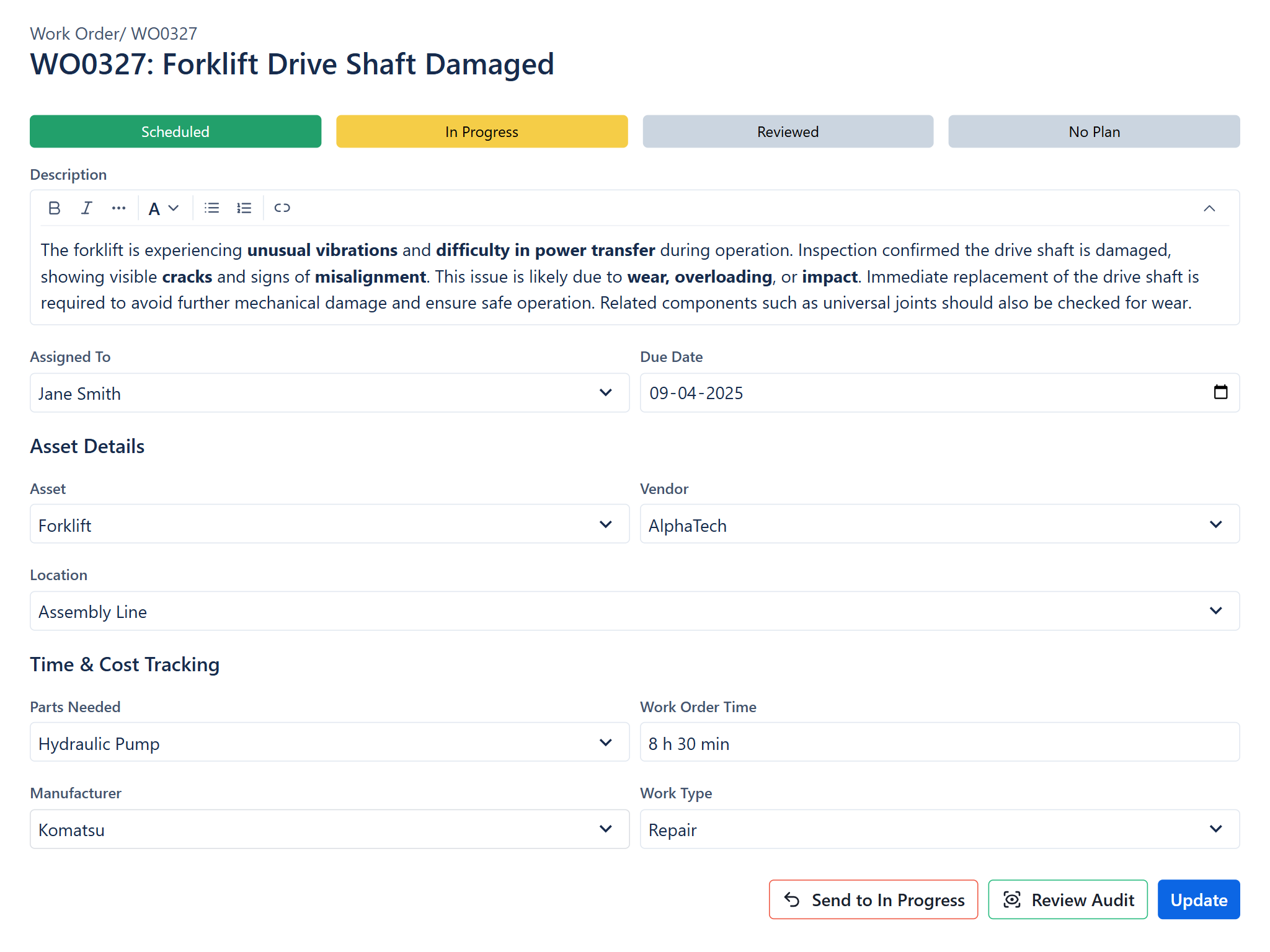Select the In Progress status step
Viewport: 1270px width, 952px height.
click(482, 131)
